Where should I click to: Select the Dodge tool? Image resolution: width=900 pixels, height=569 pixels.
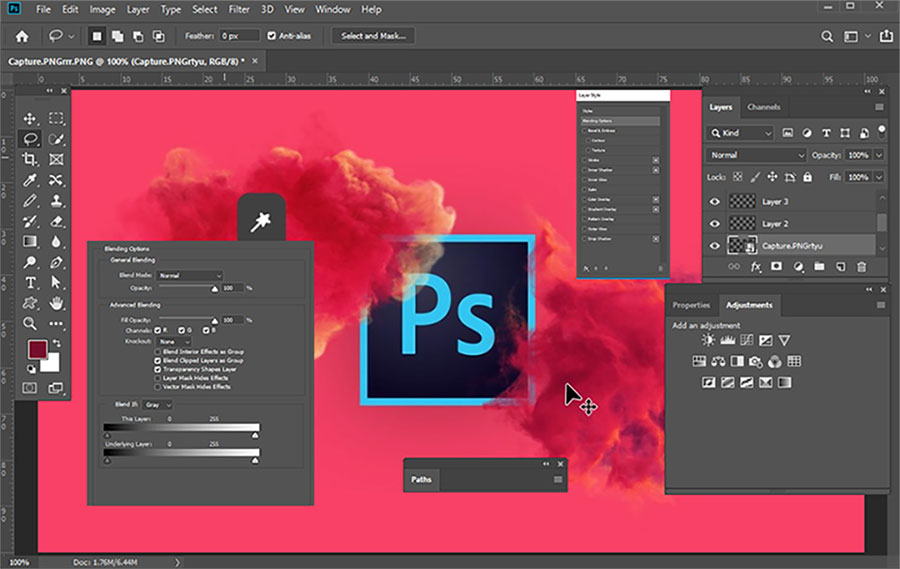tap(30, 262)
